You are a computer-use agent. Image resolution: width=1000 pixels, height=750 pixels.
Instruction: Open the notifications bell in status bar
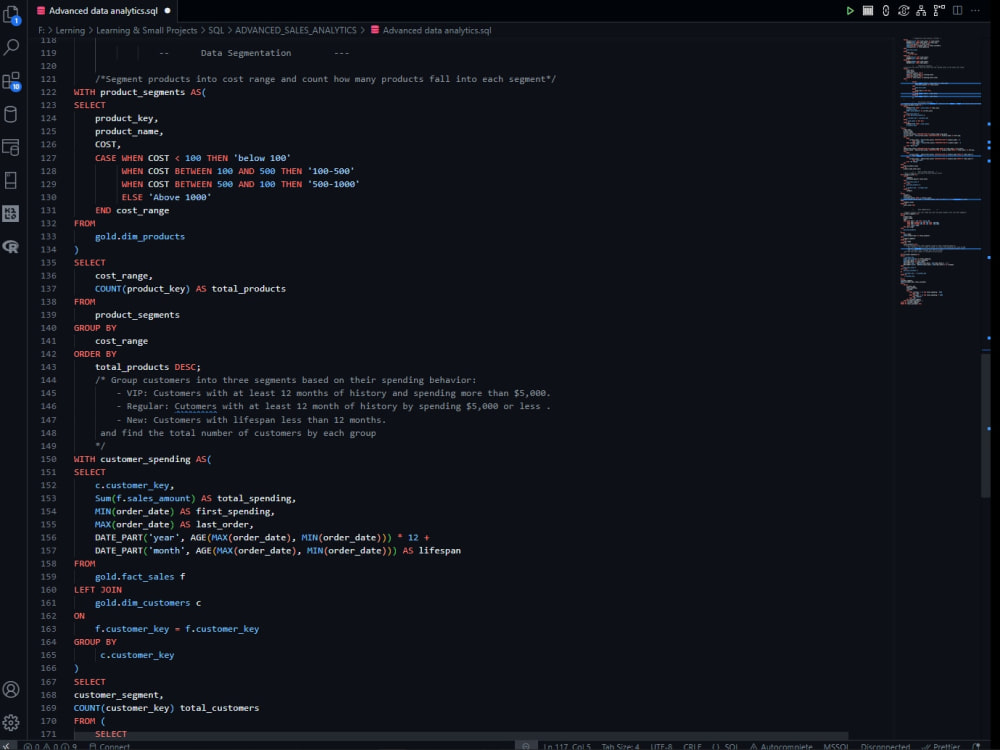[x=976, y=746]
